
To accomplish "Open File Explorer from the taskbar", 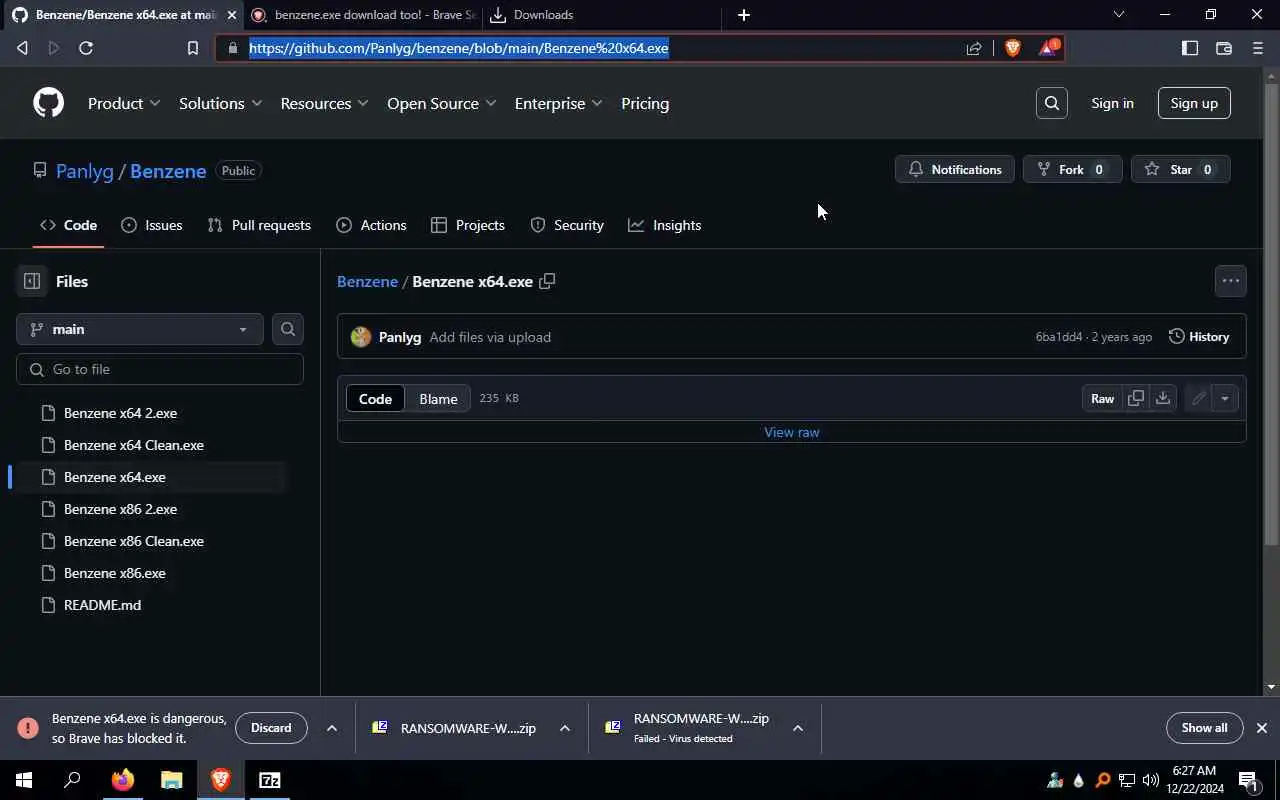I will 172,780.
